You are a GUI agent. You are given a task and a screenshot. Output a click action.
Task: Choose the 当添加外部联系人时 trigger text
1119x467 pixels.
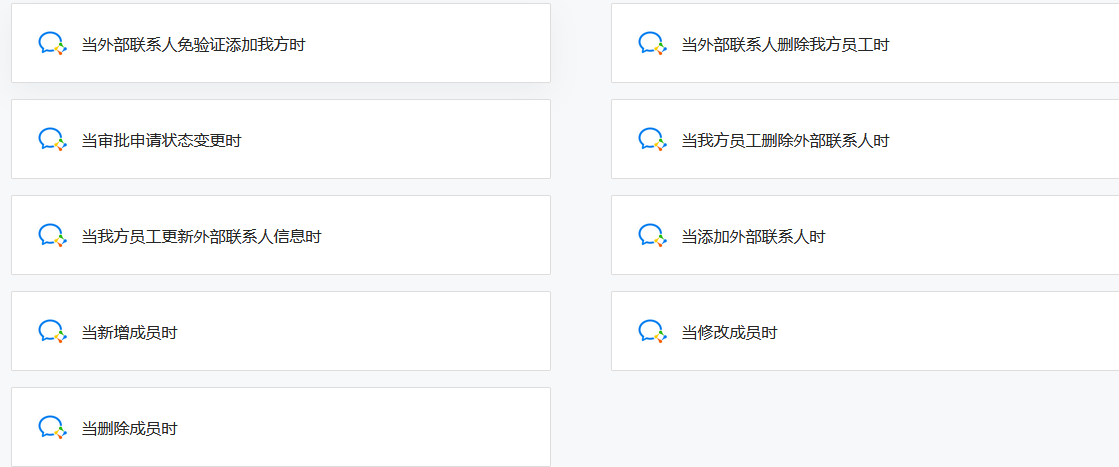(754, 236)
